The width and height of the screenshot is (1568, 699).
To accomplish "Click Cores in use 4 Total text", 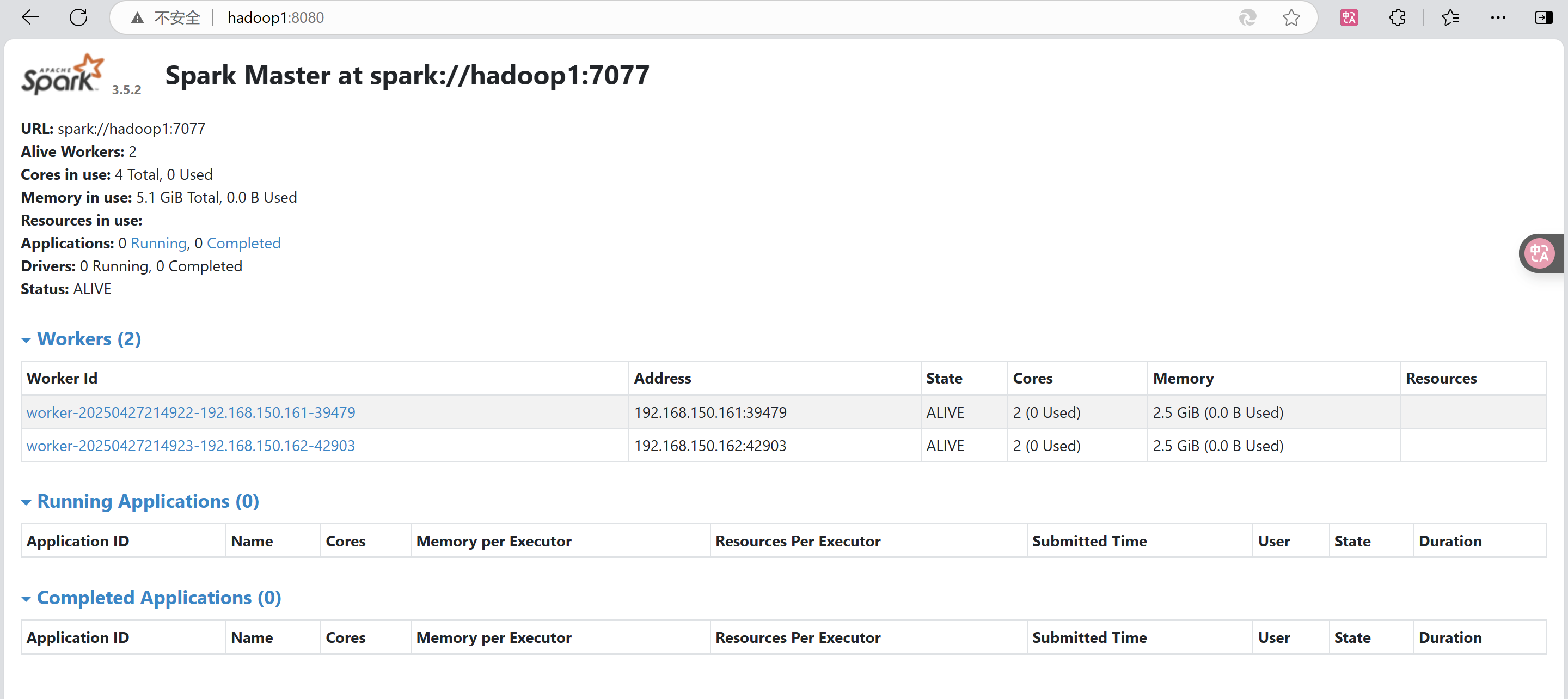I will (x=117, y=174).
